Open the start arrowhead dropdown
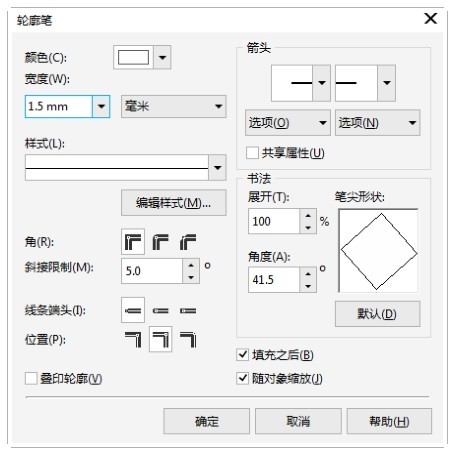This screenshot has width=454, height=454. point(322,83)
